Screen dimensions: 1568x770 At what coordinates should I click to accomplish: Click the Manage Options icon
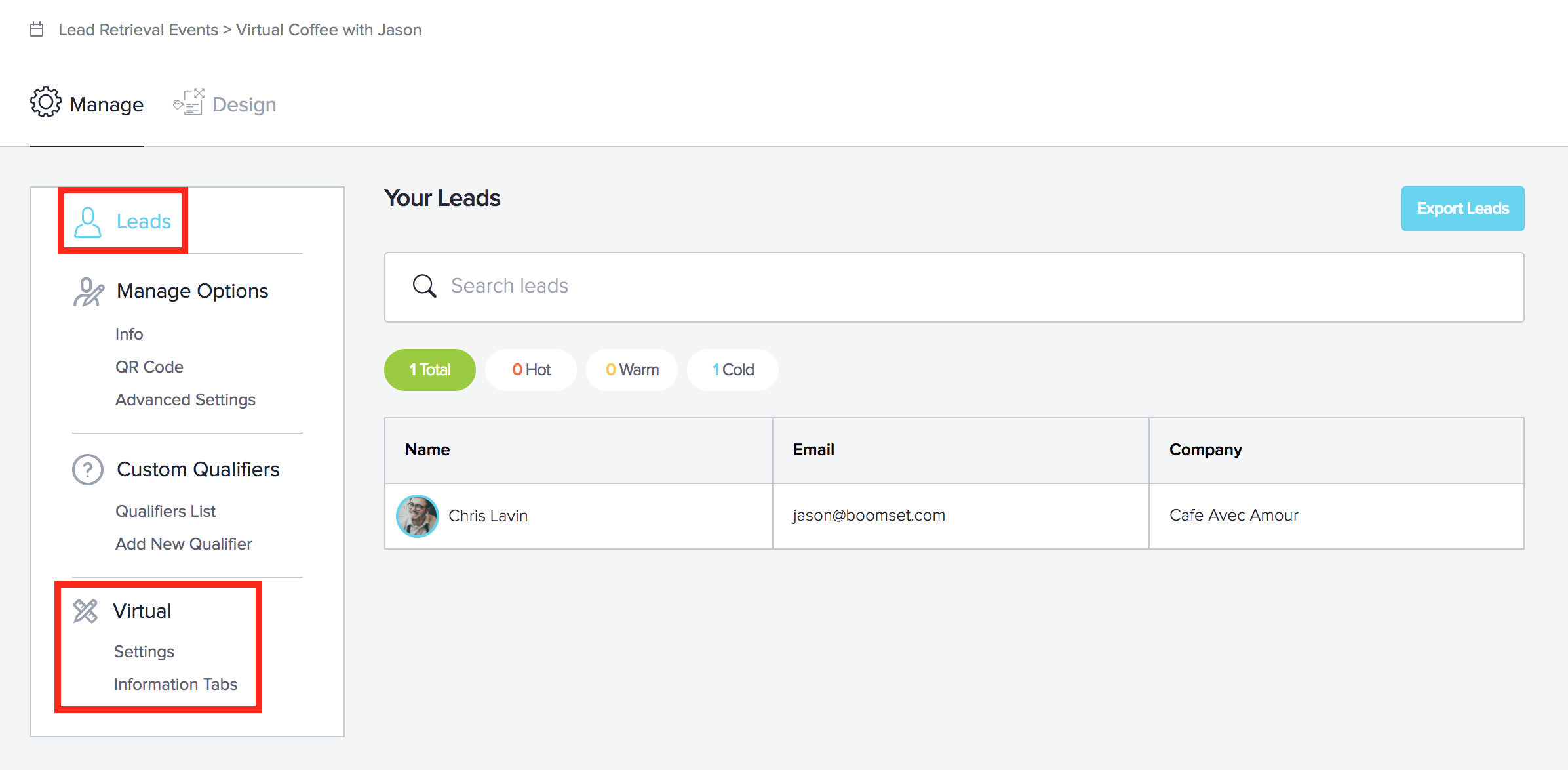pos(88,292)
